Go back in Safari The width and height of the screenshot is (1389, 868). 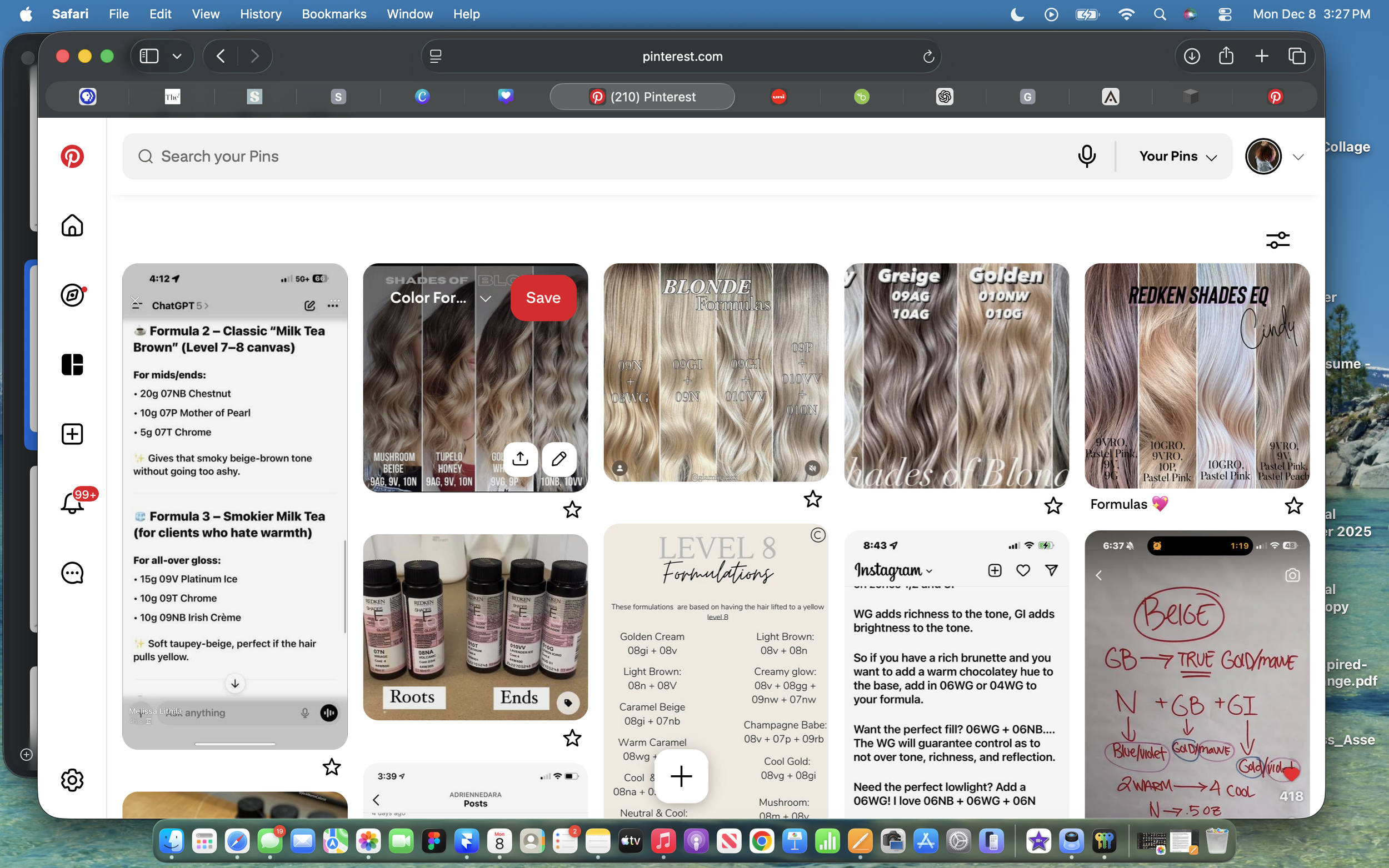pos(221,56)
